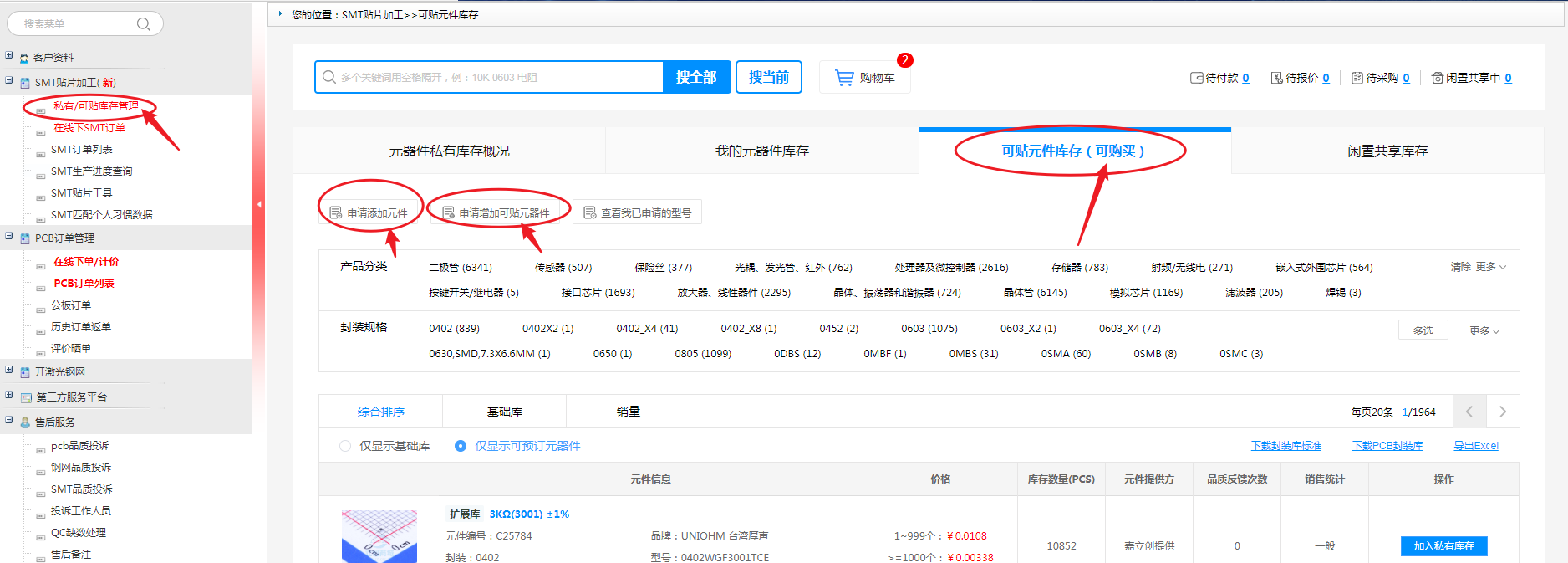
Task: Switch to 我的元器件库存 tab
Action: tap(761, 151)
